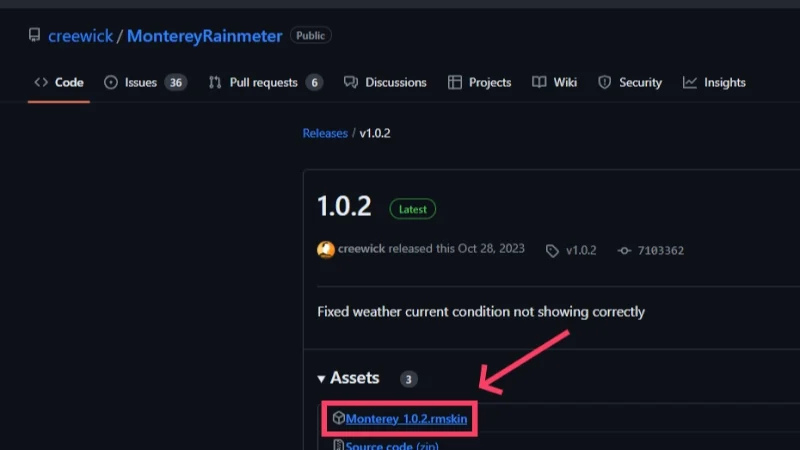Click creewick's avatar image
Viewport: 800px width, 450px height.
[326, 249]
